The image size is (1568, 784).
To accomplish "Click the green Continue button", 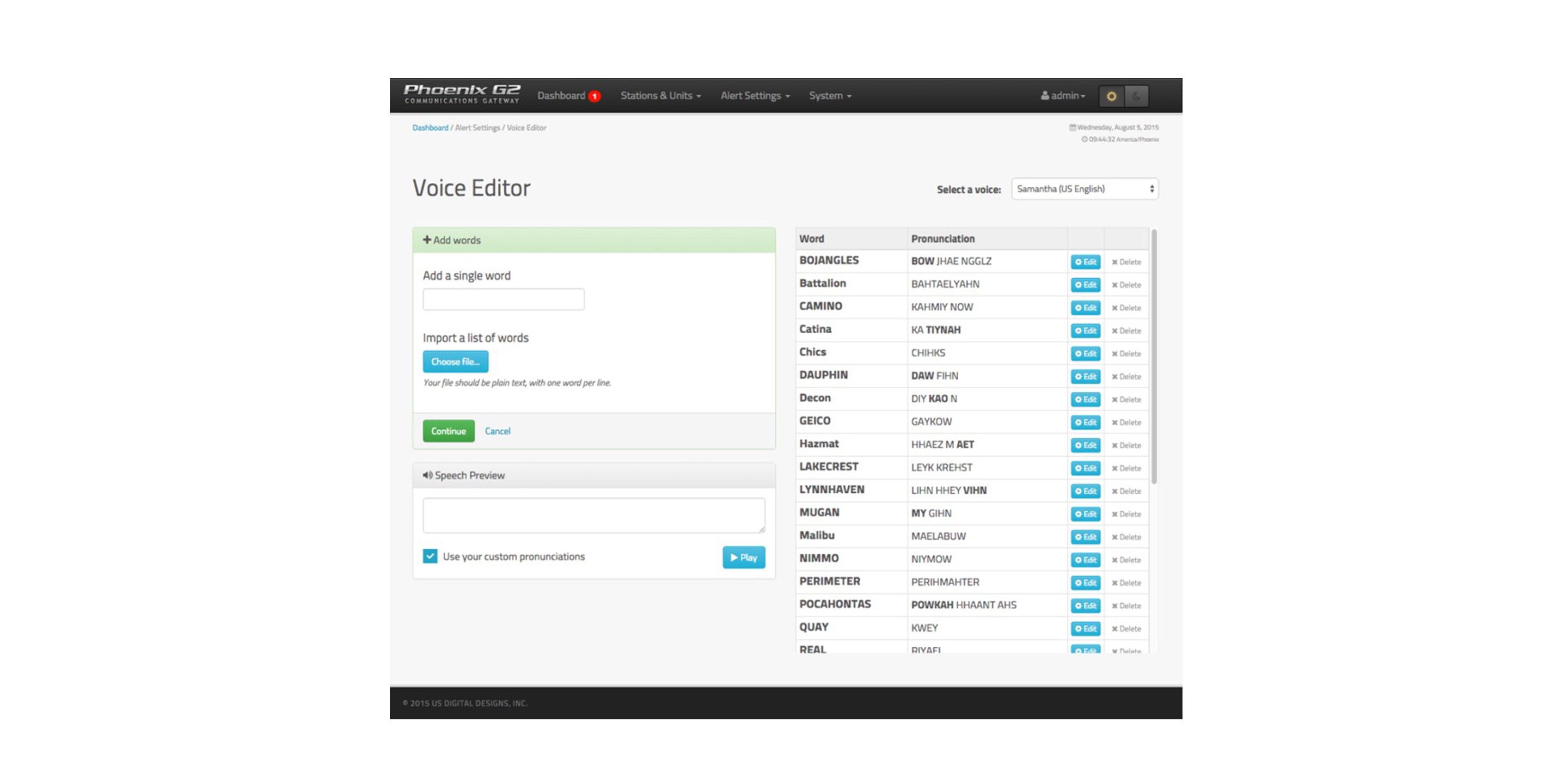I will point(449,431).
